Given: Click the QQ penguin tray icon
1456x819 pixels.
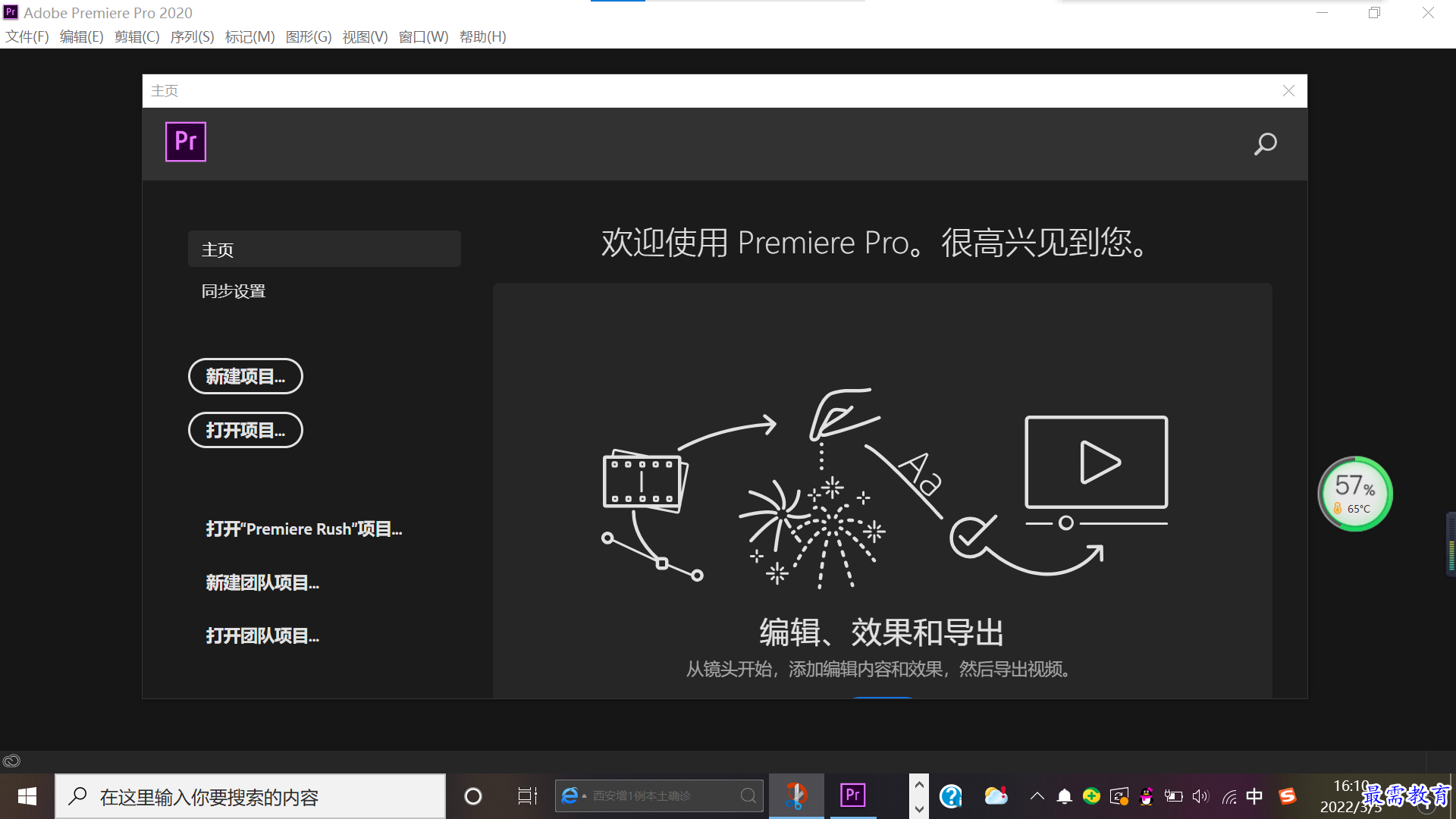Looking at the screenshot, I should 1147,796.
